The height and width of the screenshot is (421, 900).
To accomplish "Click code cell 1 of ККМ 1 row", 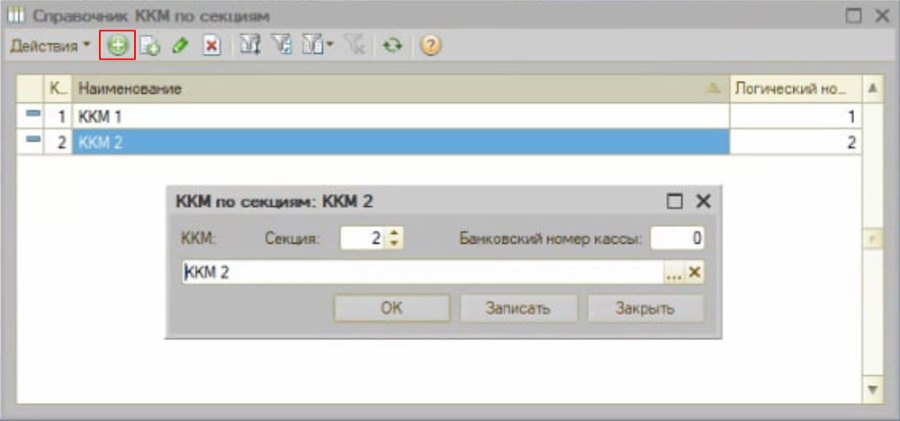I will point(59,117).
